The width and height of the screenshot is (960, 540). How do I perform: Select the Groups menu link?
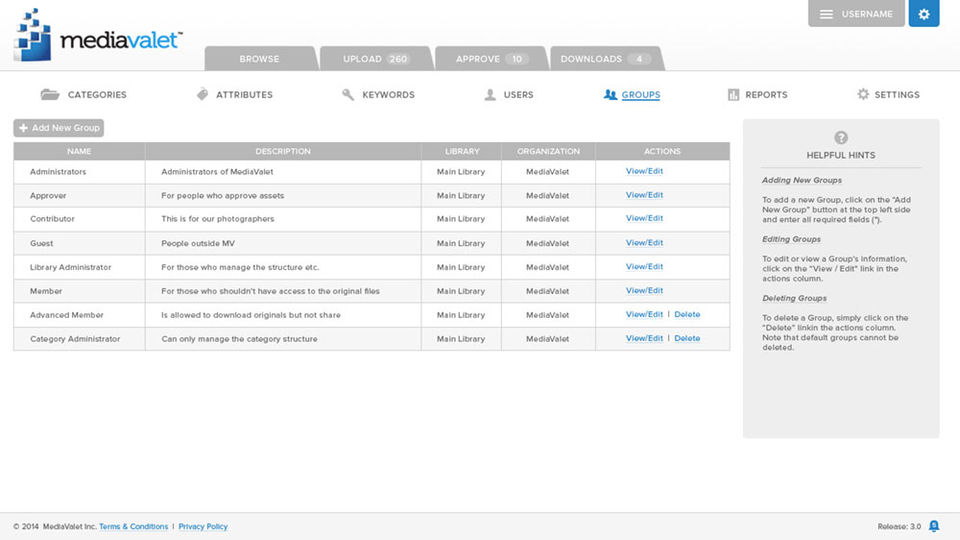[x=640, y=95]
